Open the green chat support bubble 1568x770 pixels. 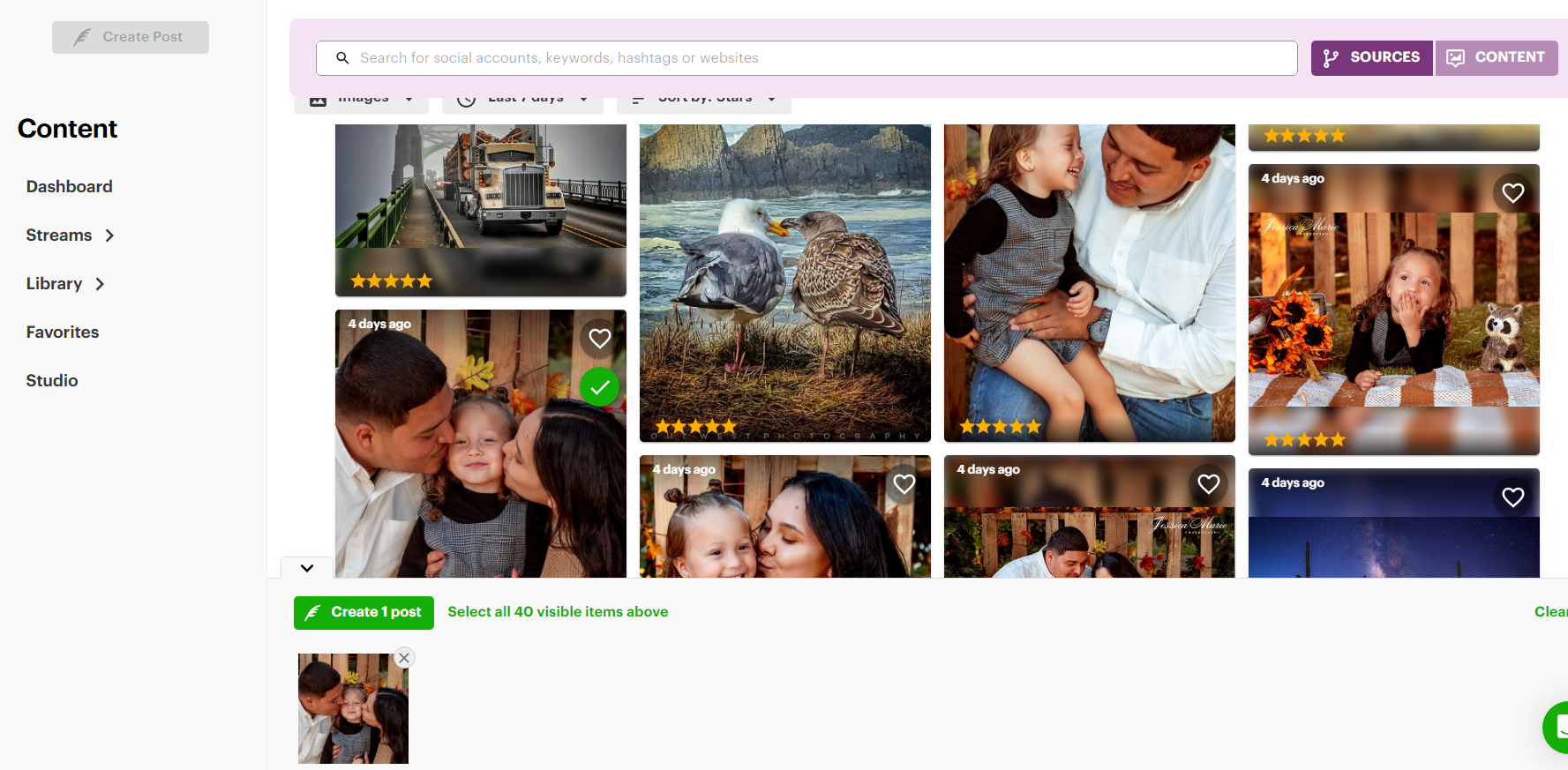coord(1557,728)
